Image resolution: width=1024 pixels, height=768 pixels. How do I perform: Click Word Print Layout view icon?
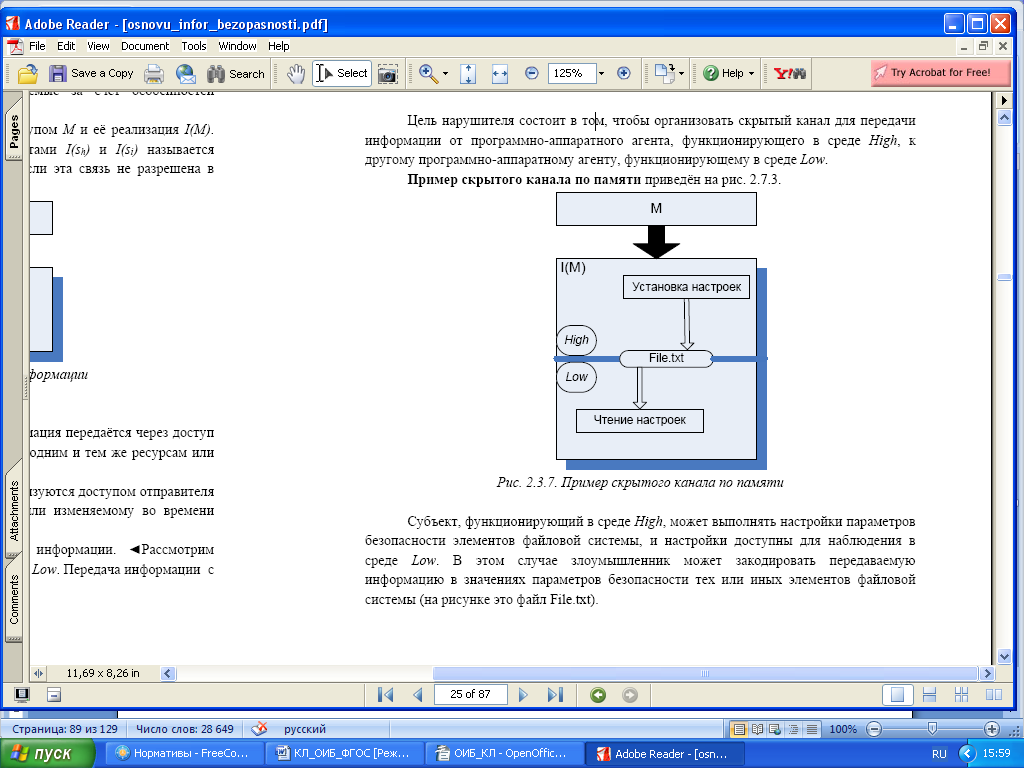tap(739, 729)
